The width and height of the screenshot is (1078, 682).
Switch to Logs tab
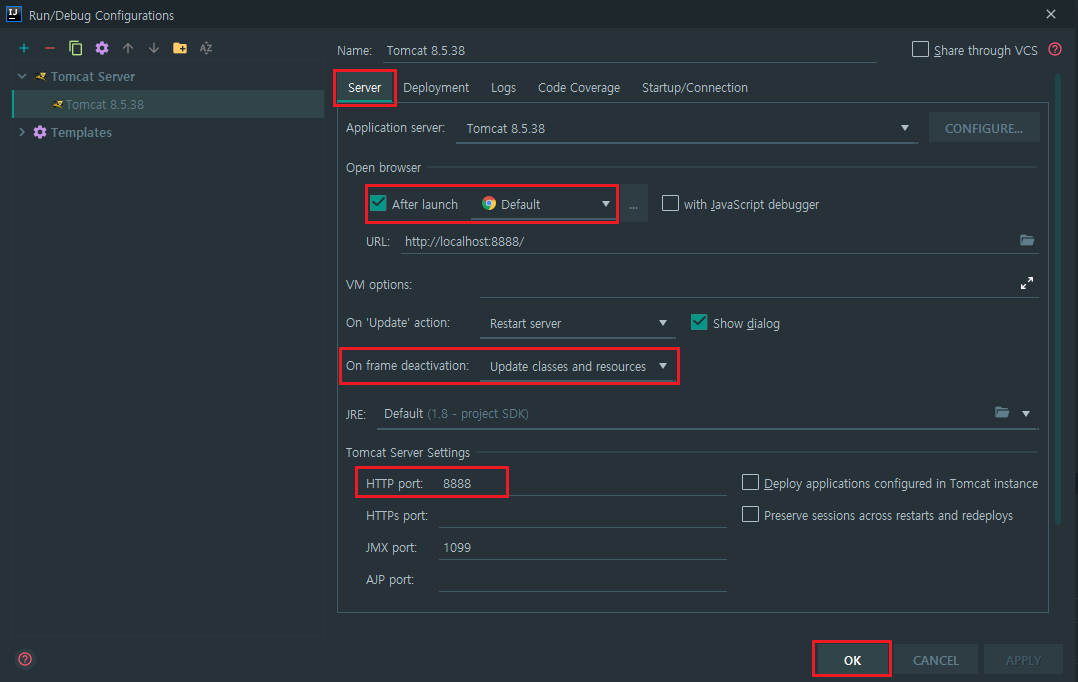(x=503, y=88)
